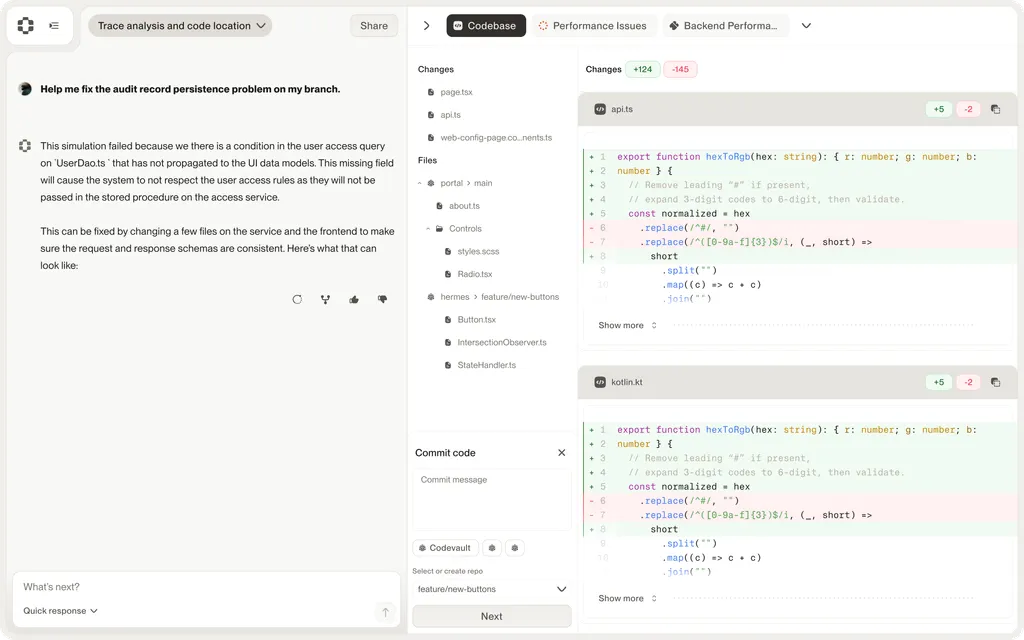Screen dimensions: 1024x640
Task: Open about.ts file
Action: click(x=464, y=206)
